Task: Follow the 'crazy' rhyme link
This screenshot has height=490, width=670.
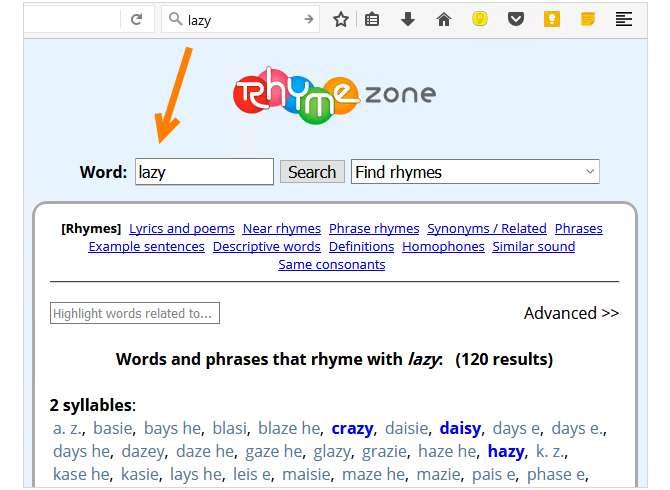Action: (x=352, y=428)
